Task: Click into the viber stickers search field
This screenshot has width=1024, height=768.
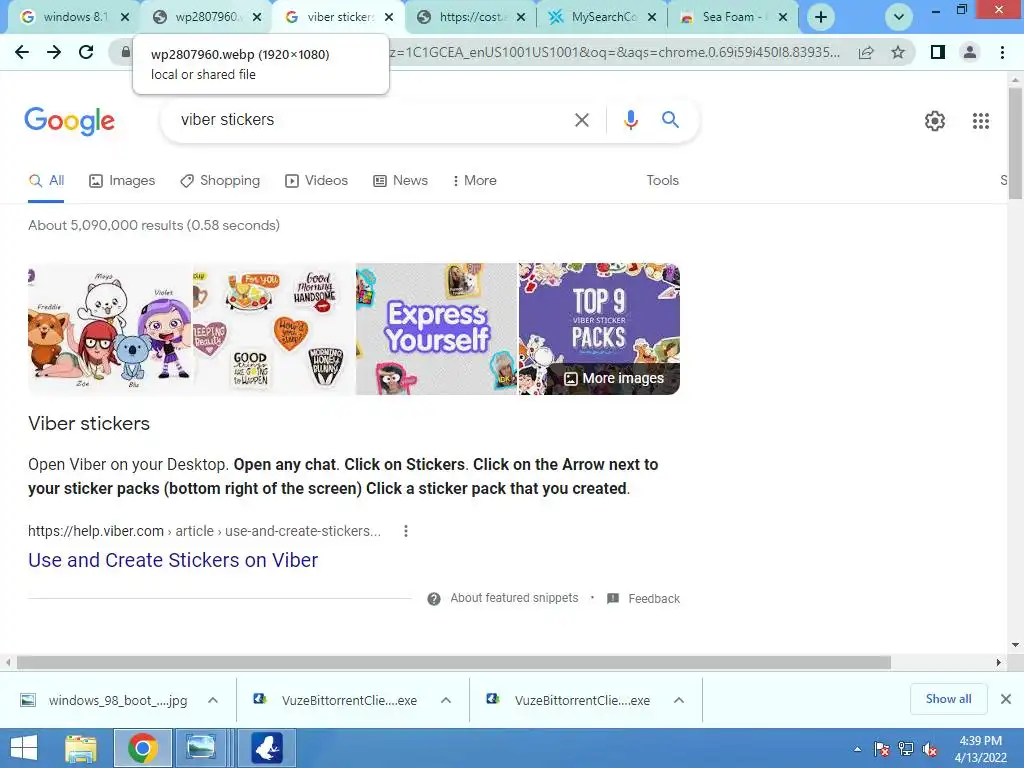Action: [x=372, y=120]
